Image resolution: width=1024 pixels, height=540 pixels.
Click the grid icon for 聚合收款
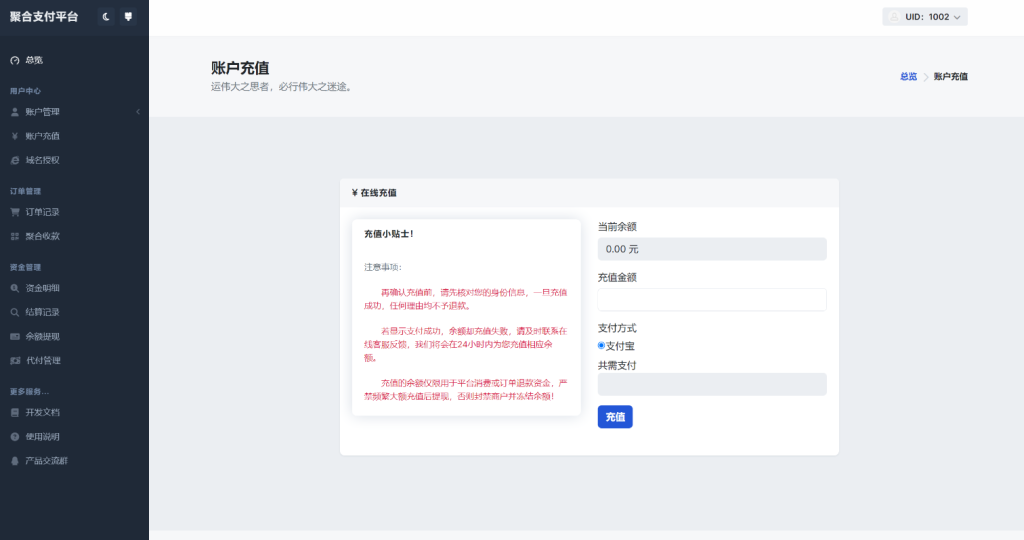point(14,236)
